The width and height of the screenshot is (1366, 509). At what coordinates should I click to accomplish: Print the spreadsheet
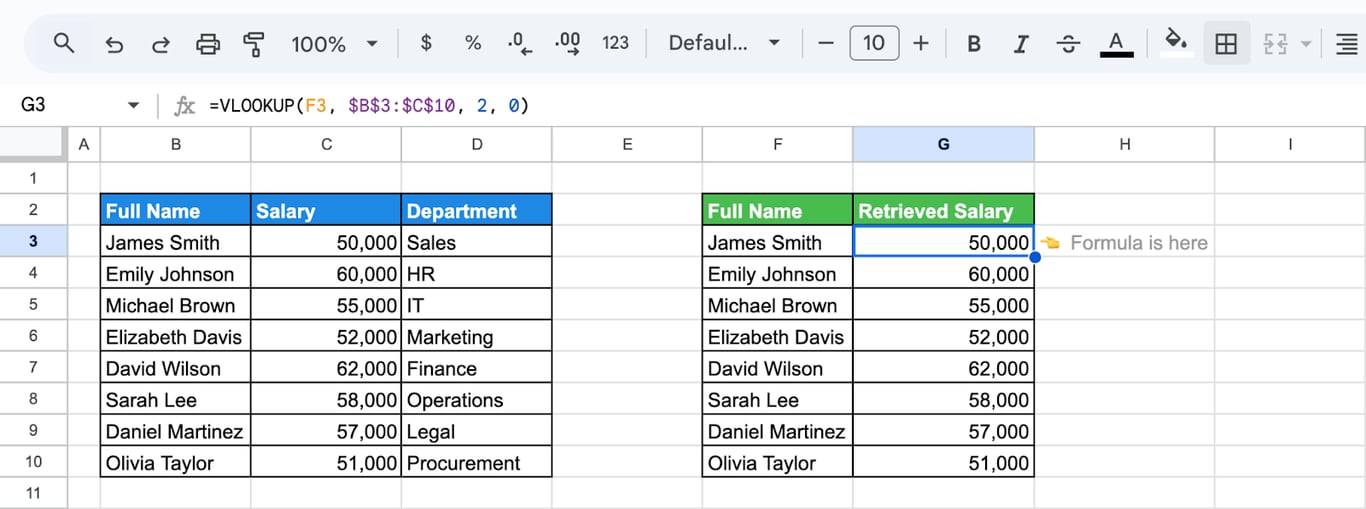[207, 44]
